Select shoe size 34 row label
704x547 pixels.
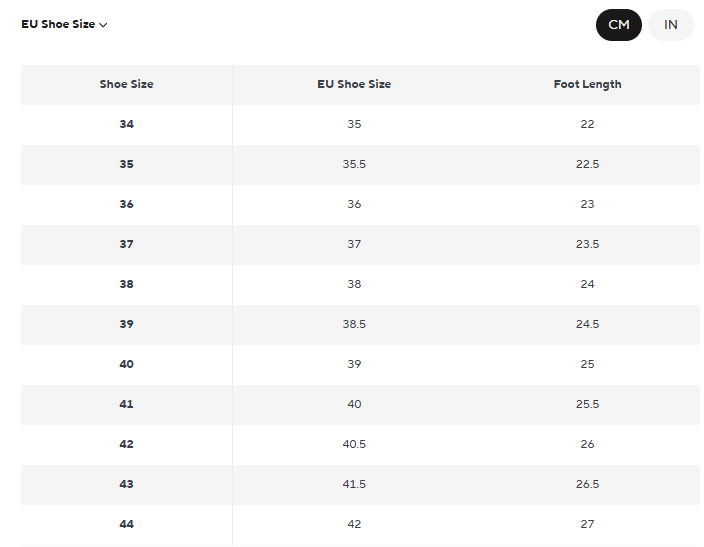pyautogui.click(x=126, y=124)
